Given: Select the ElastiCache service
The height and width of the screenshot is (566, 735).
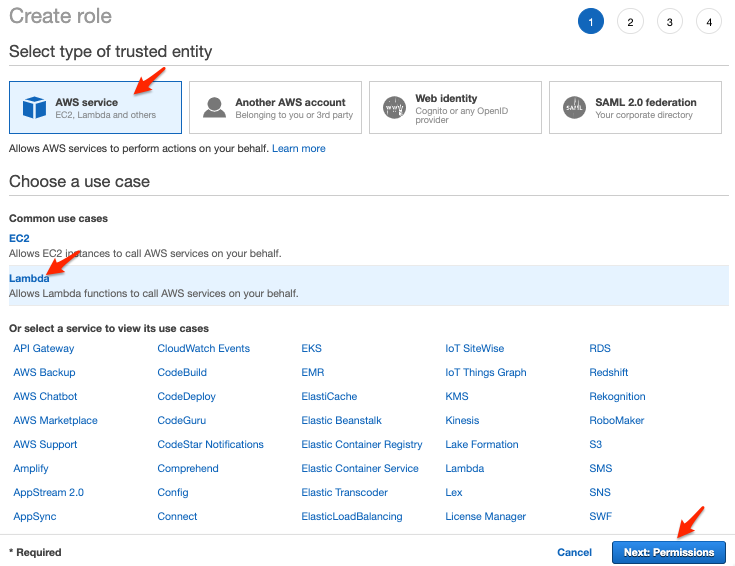Looking at the screenshot, I should tap(329, 396).
